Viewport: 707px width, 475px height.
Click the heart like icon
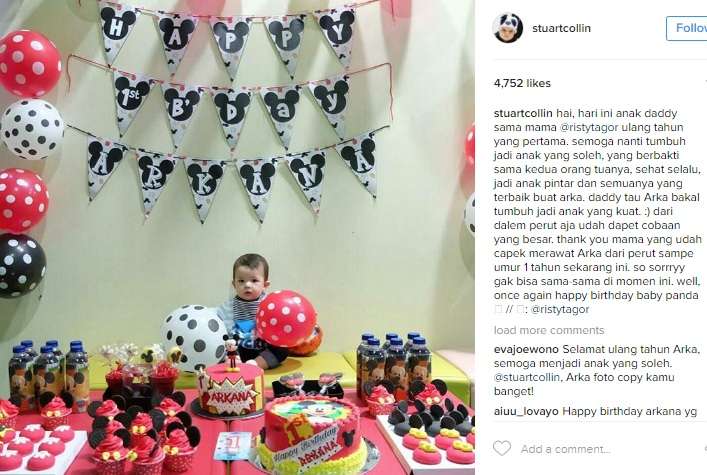click(501, 448)
